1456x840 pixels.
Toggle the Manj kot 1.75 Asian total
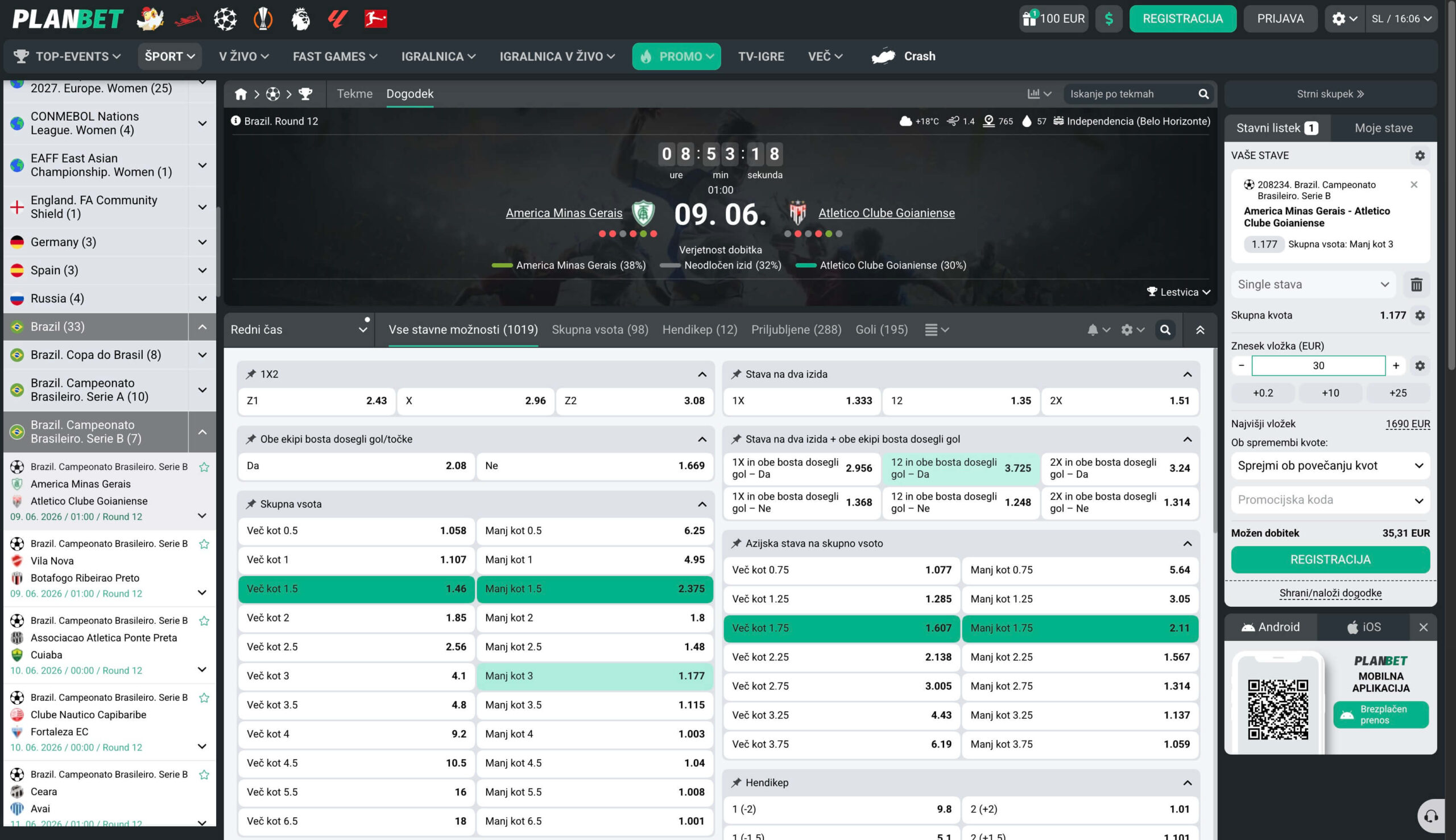pos(1080,628)
